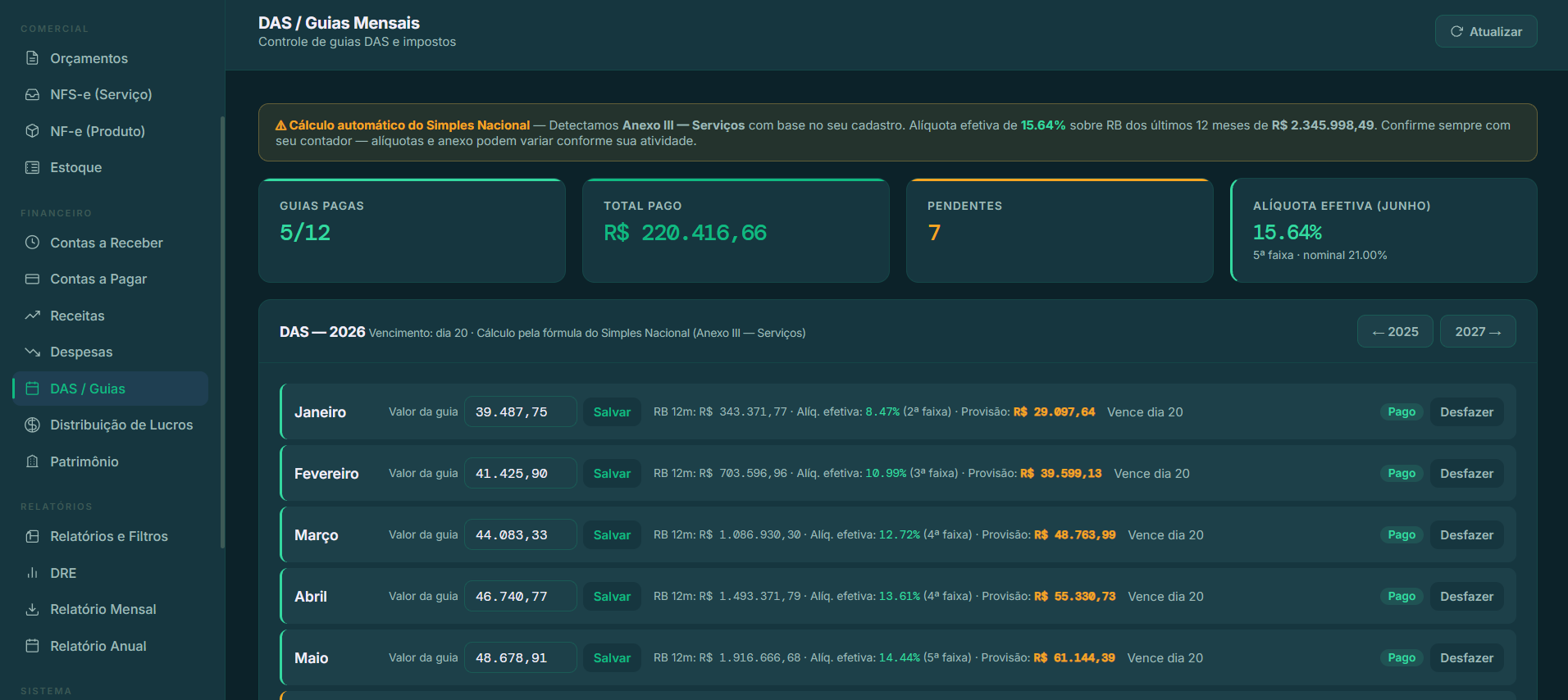This screenshot has height=700, width=1568.
Task: Click the Total Pago value R$ 220.416,66
Action: pyautogui.click(x=686, y=233)
